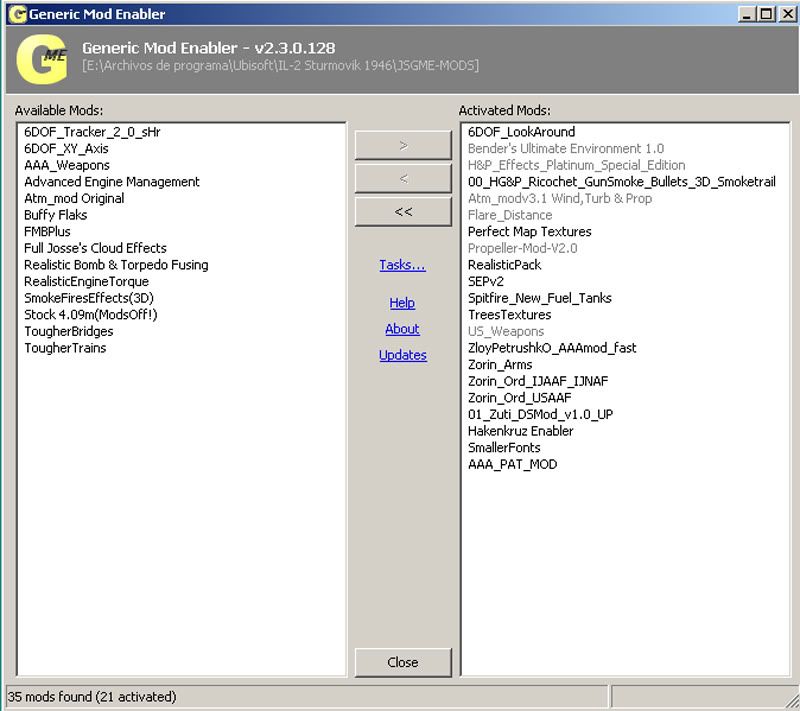Open the Help link
The width and height of the screenshot is (800, 711).
[x=402, y=303]
